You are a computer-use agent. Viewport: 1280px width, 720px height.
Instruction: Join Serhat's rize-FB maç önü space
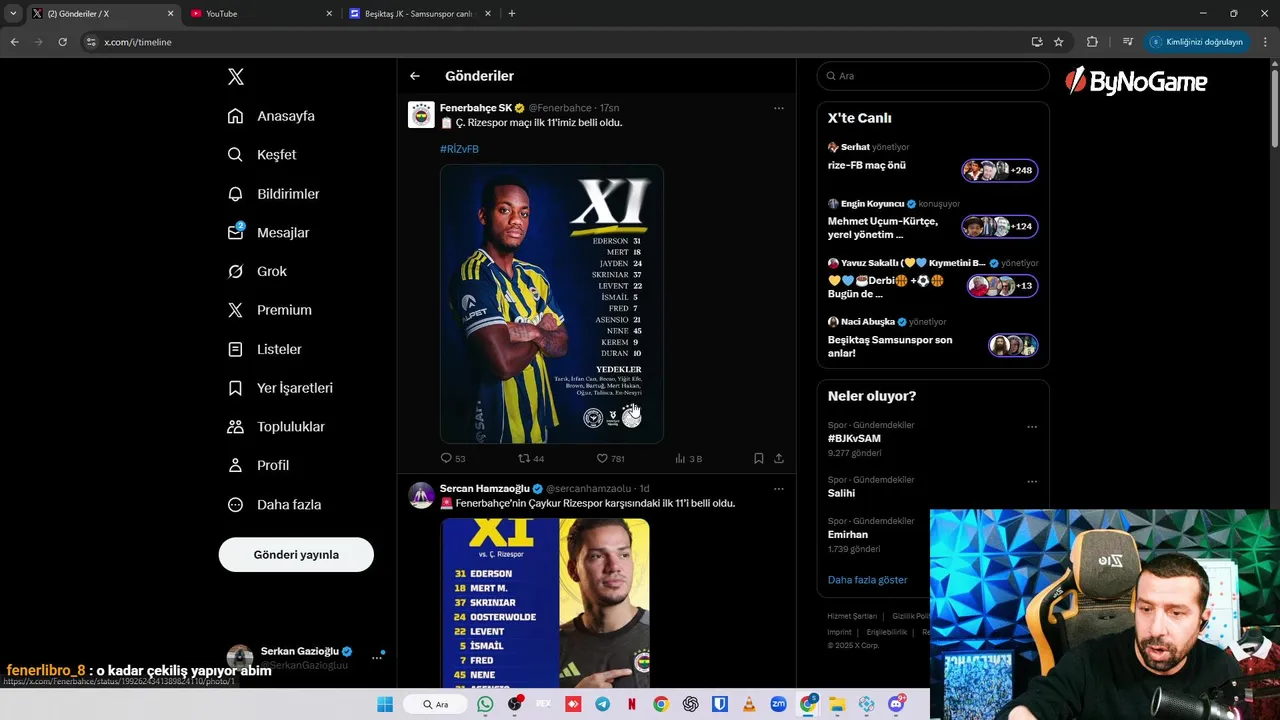1000,170
